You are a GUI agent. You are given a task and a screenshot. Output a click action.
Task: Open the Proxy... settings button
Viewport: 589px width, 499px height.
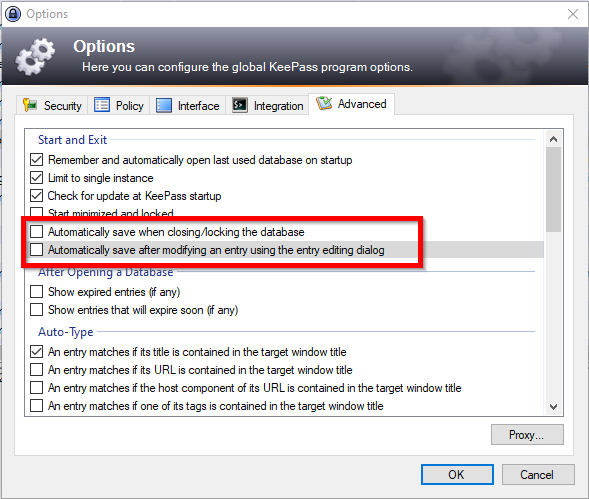point(527,435)
